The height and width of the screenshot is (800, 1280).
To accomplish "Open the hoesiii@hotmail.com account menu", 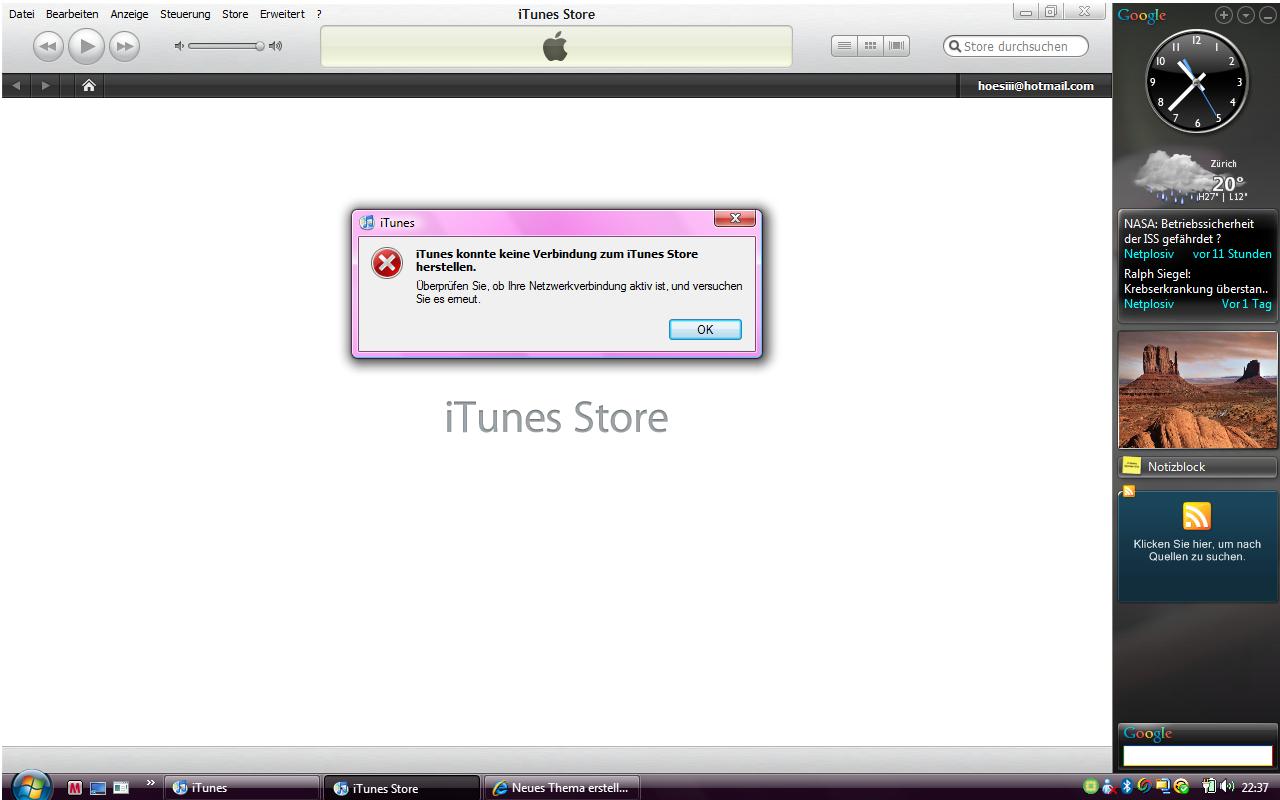I will pos(1036,86).
